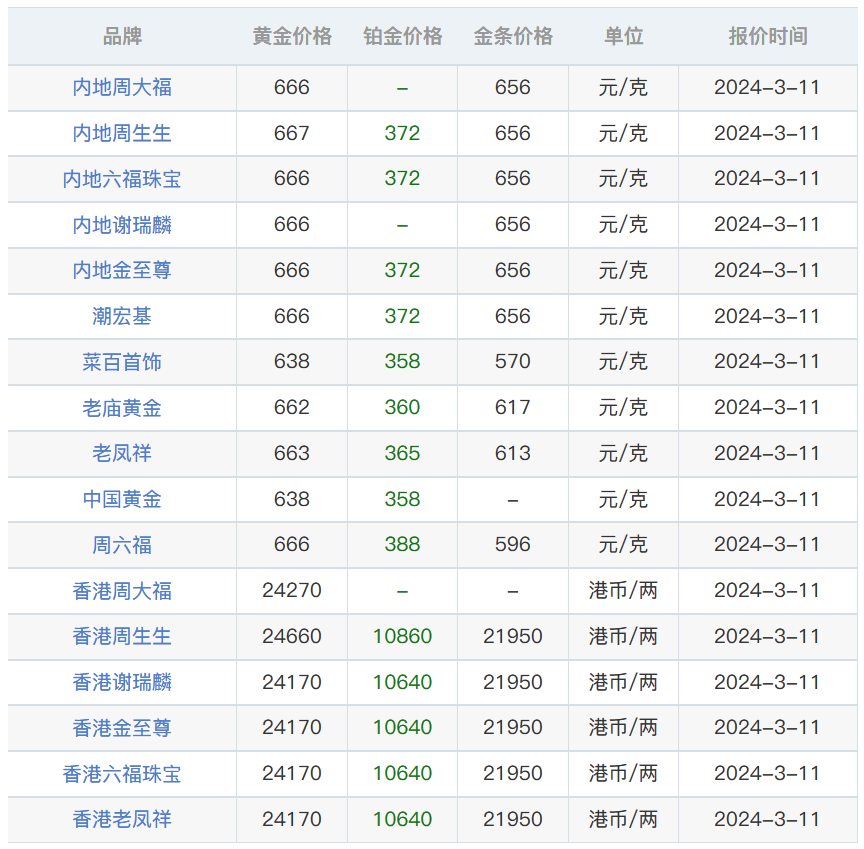
Task: Open the 内地周生生 brand link
Action: coord(122,133)
